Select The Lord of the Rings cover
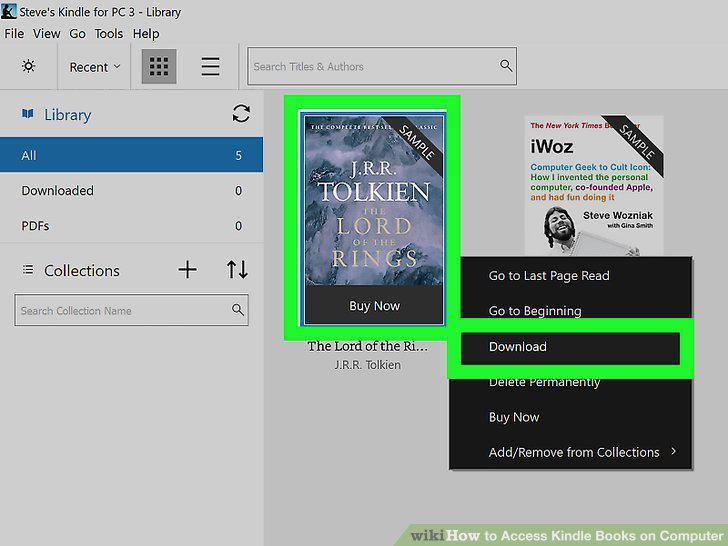The width and height of the screenshot is (728, 546). pyautogui.click(x=374, y=201)
